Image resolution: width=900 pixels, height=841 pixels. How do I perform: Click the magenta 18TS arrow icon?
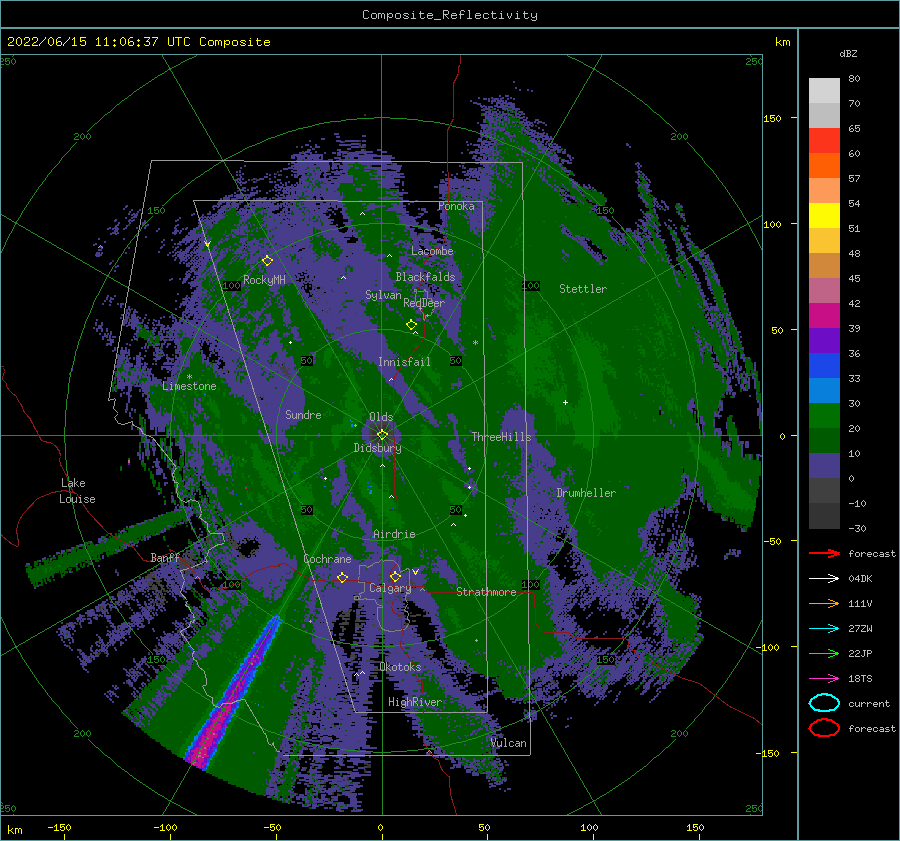[x=824, y=679]
